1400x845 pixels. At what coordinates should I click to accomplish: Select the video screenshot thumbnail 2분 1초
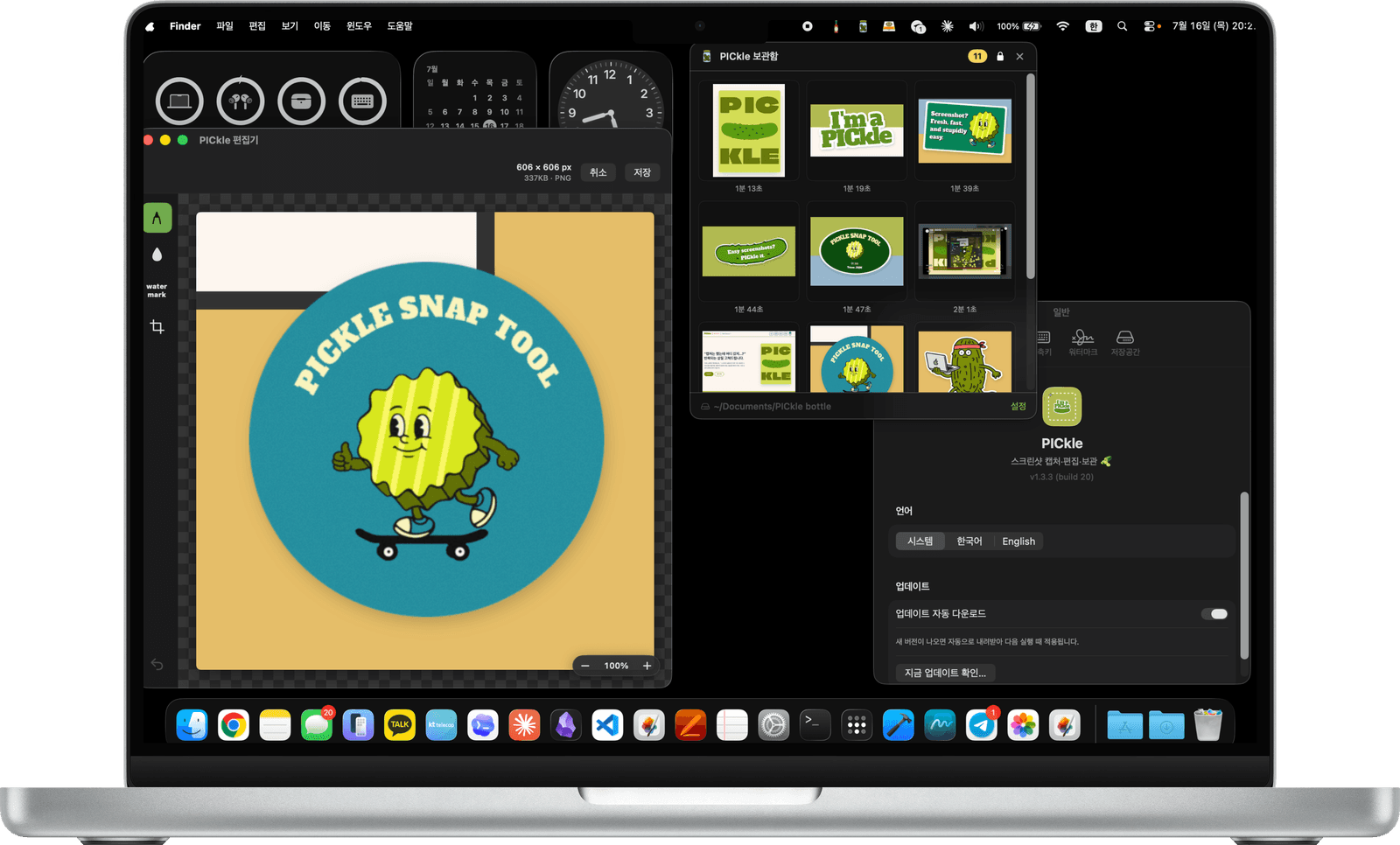pyautogui.click(x=965, y=251)
